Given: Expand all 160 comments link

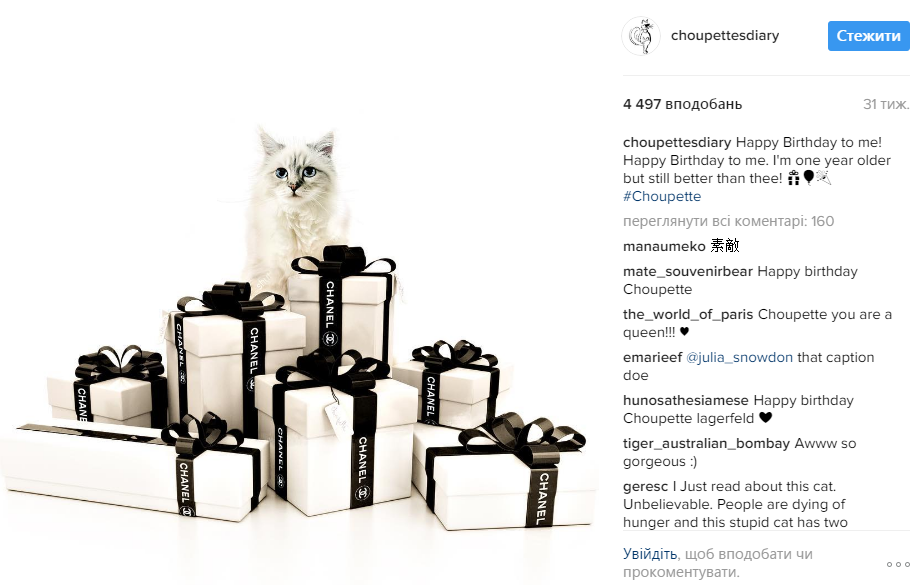Looking at the screenshot, I should pyautogui.click(x=728, y=221).
